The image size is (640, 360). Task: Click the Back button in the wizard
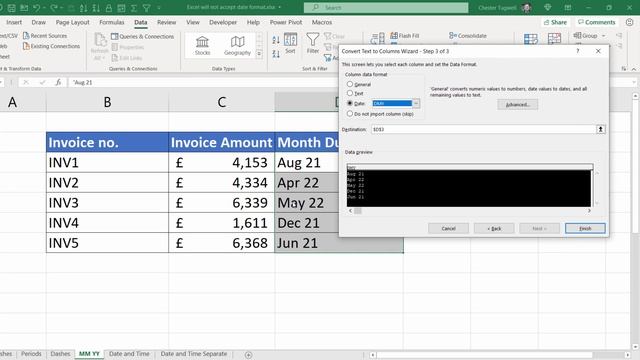click(x=494, y=229)
